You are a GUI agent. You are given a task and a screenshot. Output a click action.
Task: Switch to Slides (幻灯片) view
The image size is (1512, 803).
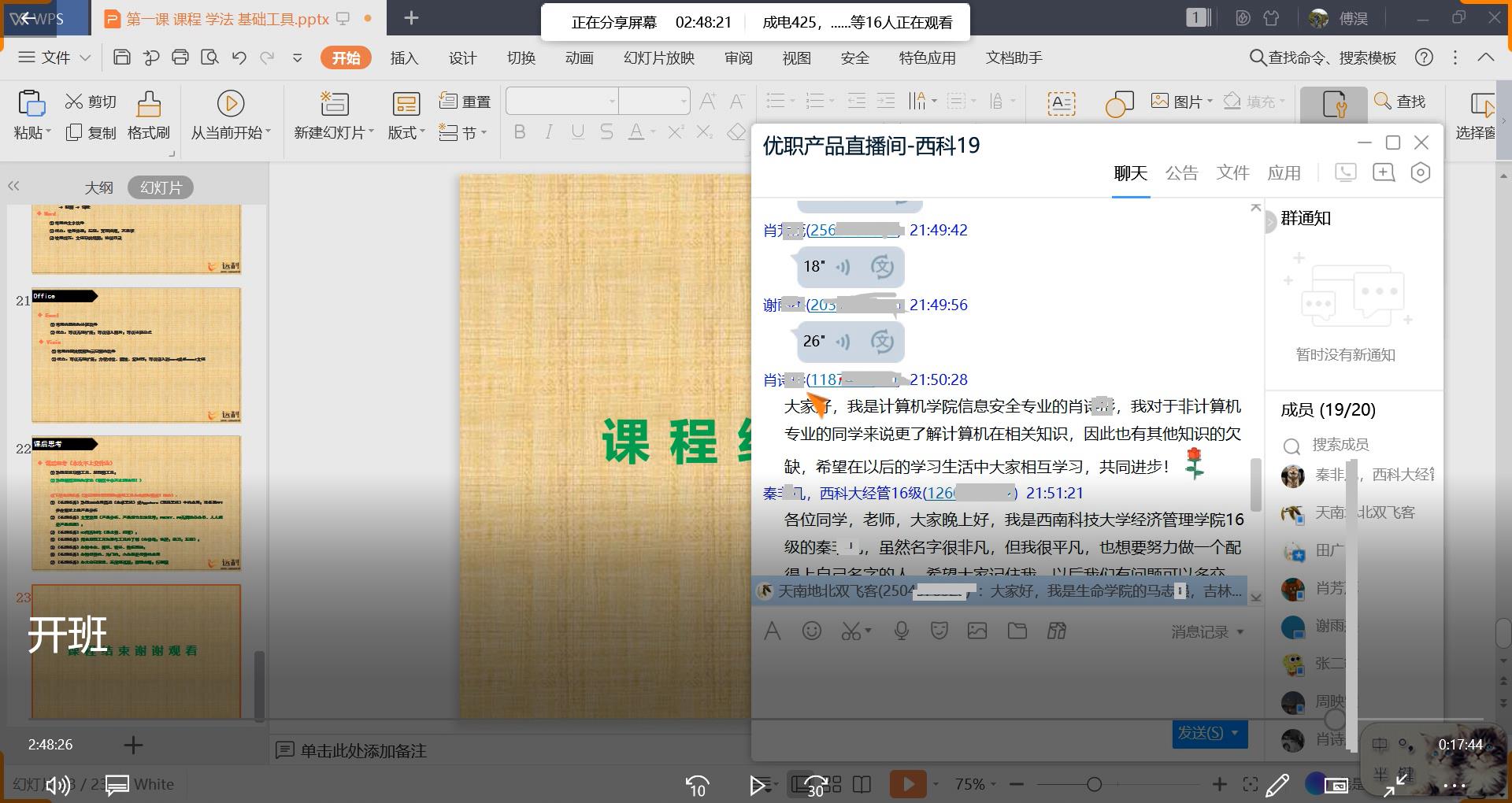click(161, 187)
